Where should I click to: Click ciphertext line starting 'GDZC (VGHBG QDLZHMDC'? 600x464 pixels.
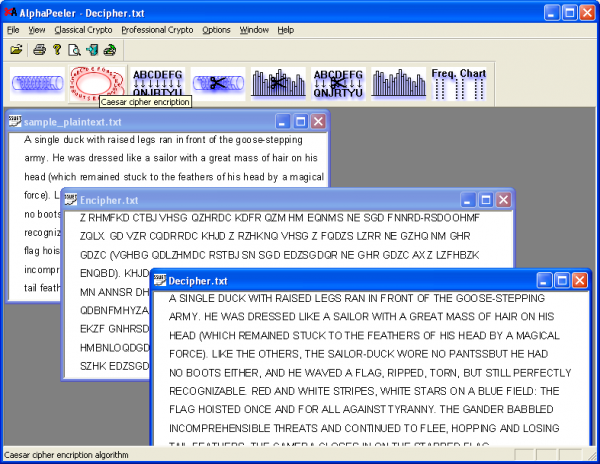(x=279, y=255)
